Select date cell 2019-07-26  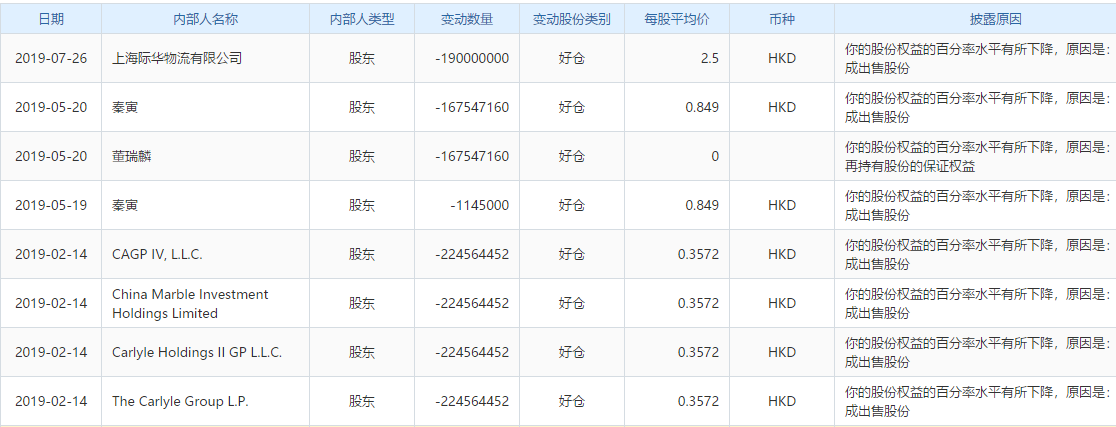(x=51, y=58)
